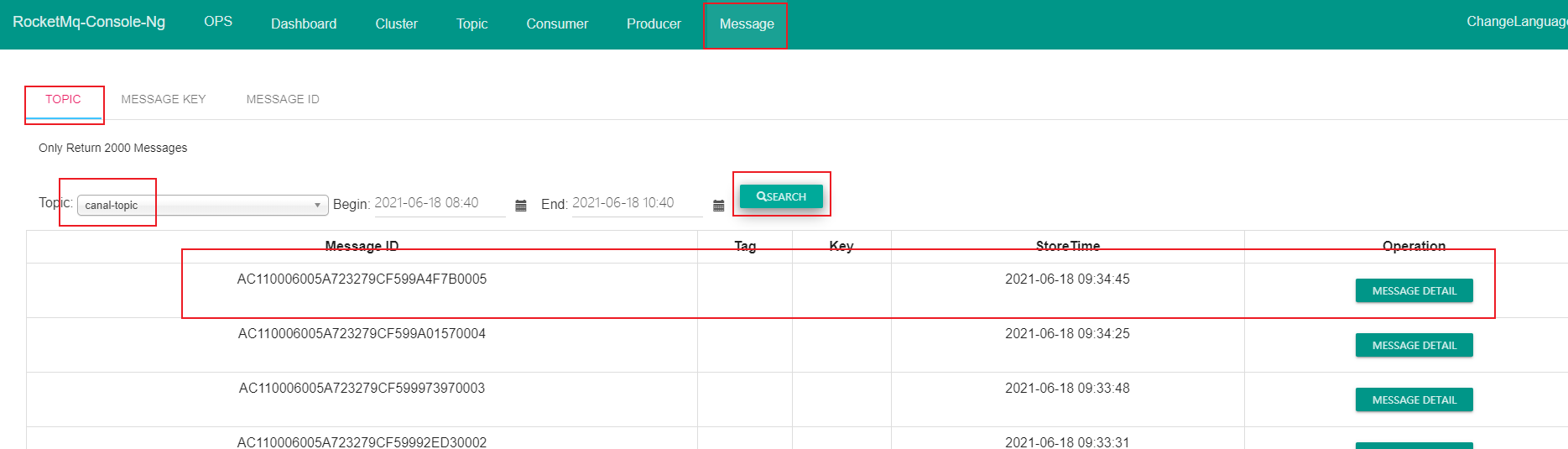Click the Search button
This screenshot has width=1568, height=449.
click(781, 196)
